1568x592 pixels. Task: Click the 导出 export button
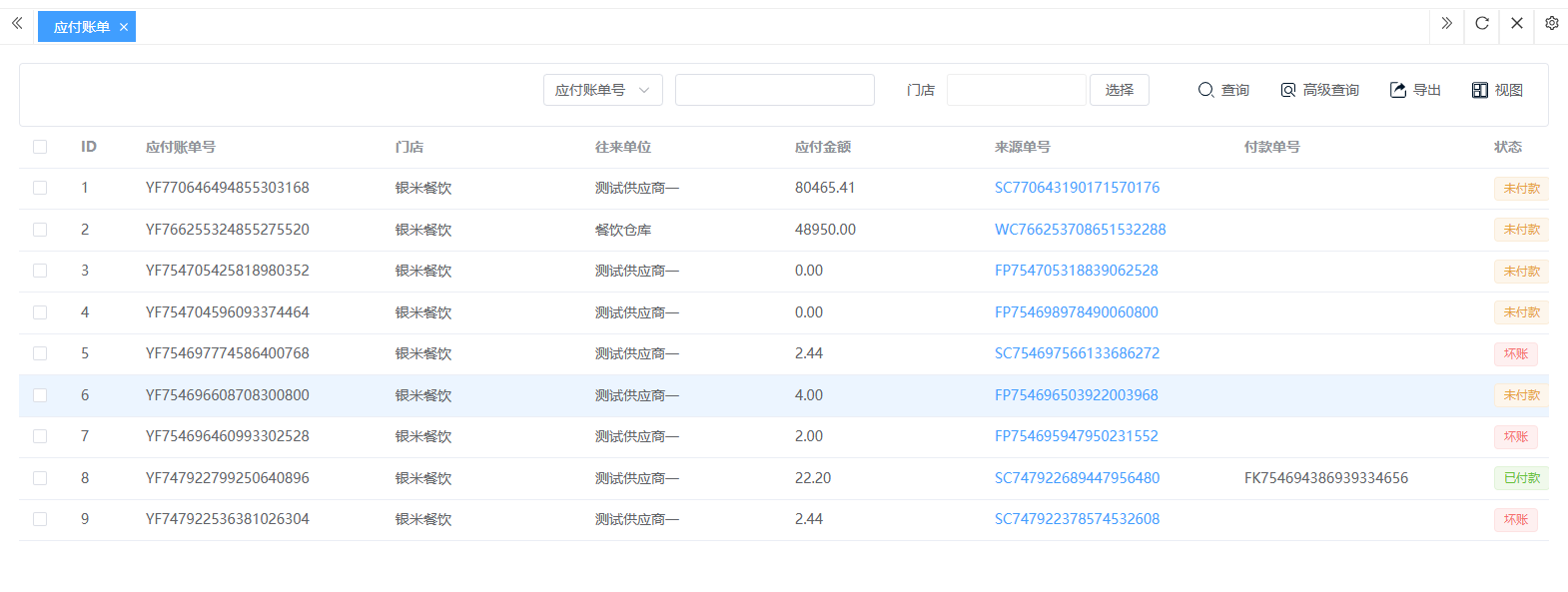click(1415, 90)
